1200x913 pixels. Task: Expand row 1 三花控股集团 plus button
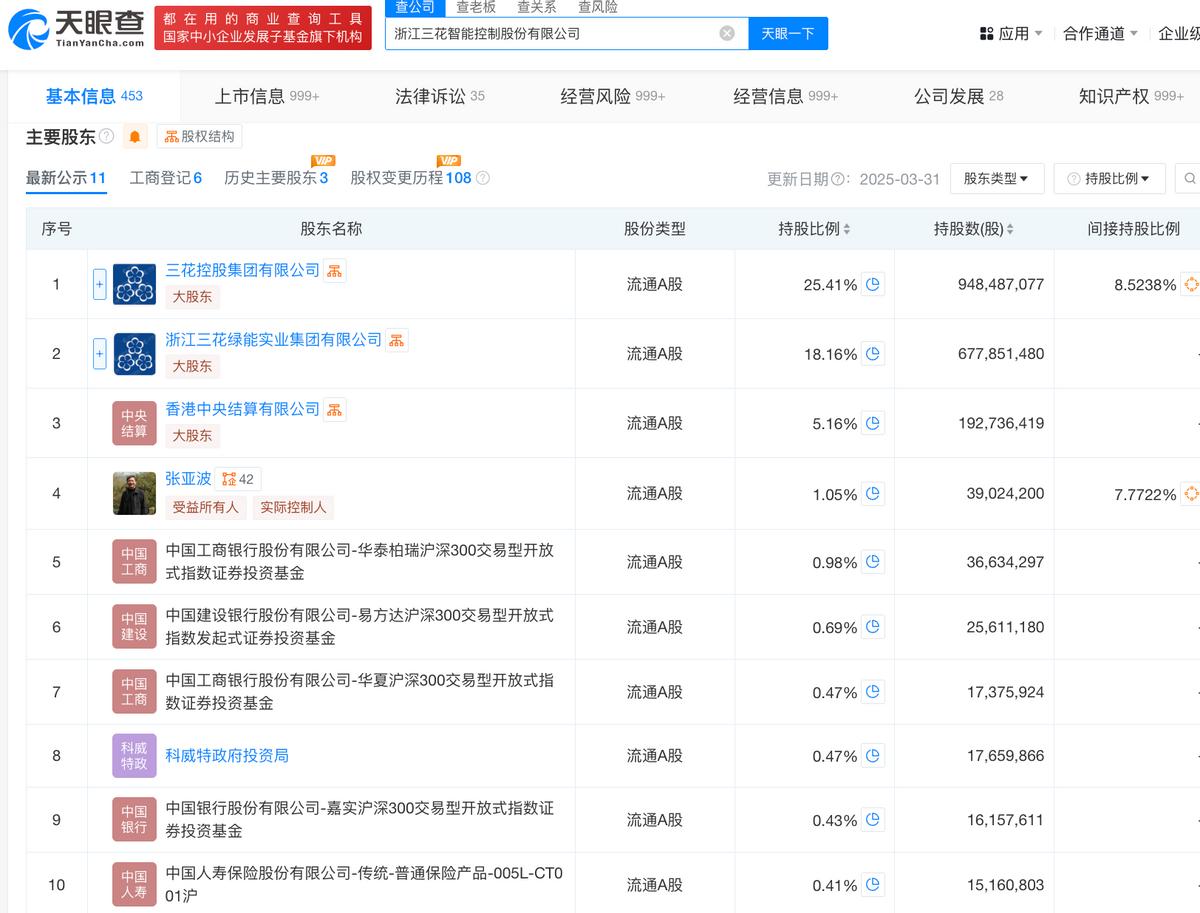pyautogui.click(x=99, y=284)
